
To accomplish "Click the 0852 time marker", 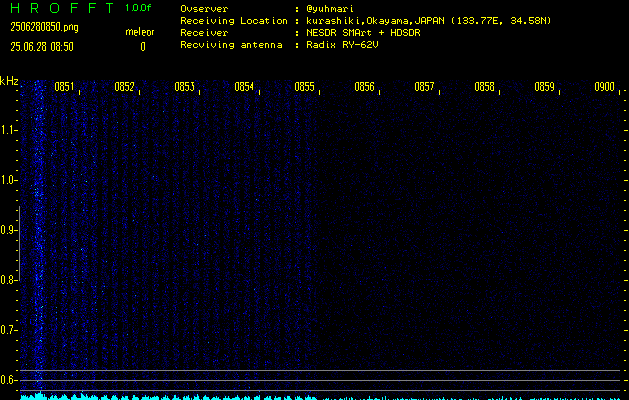I will (124, 87).
